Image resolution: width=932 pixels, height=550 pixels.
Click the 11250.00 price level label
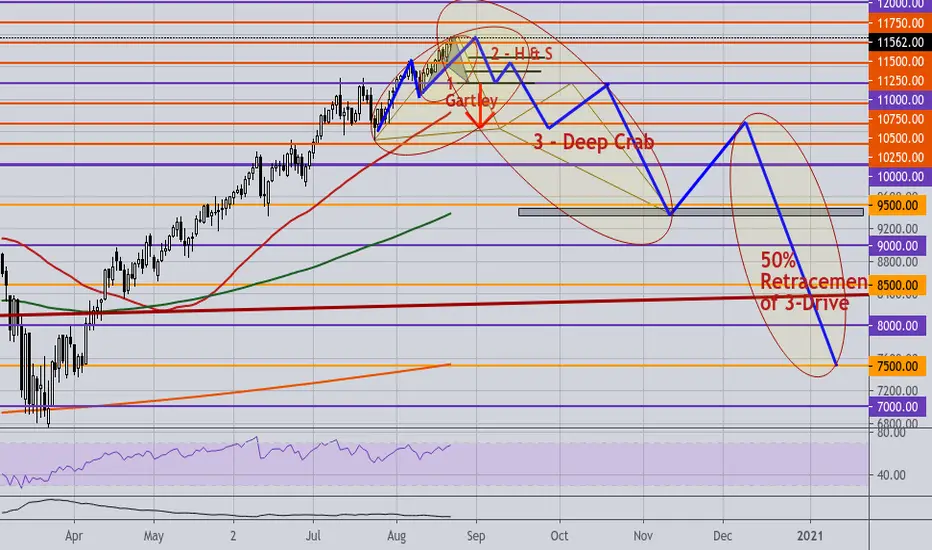coord(898,80)
